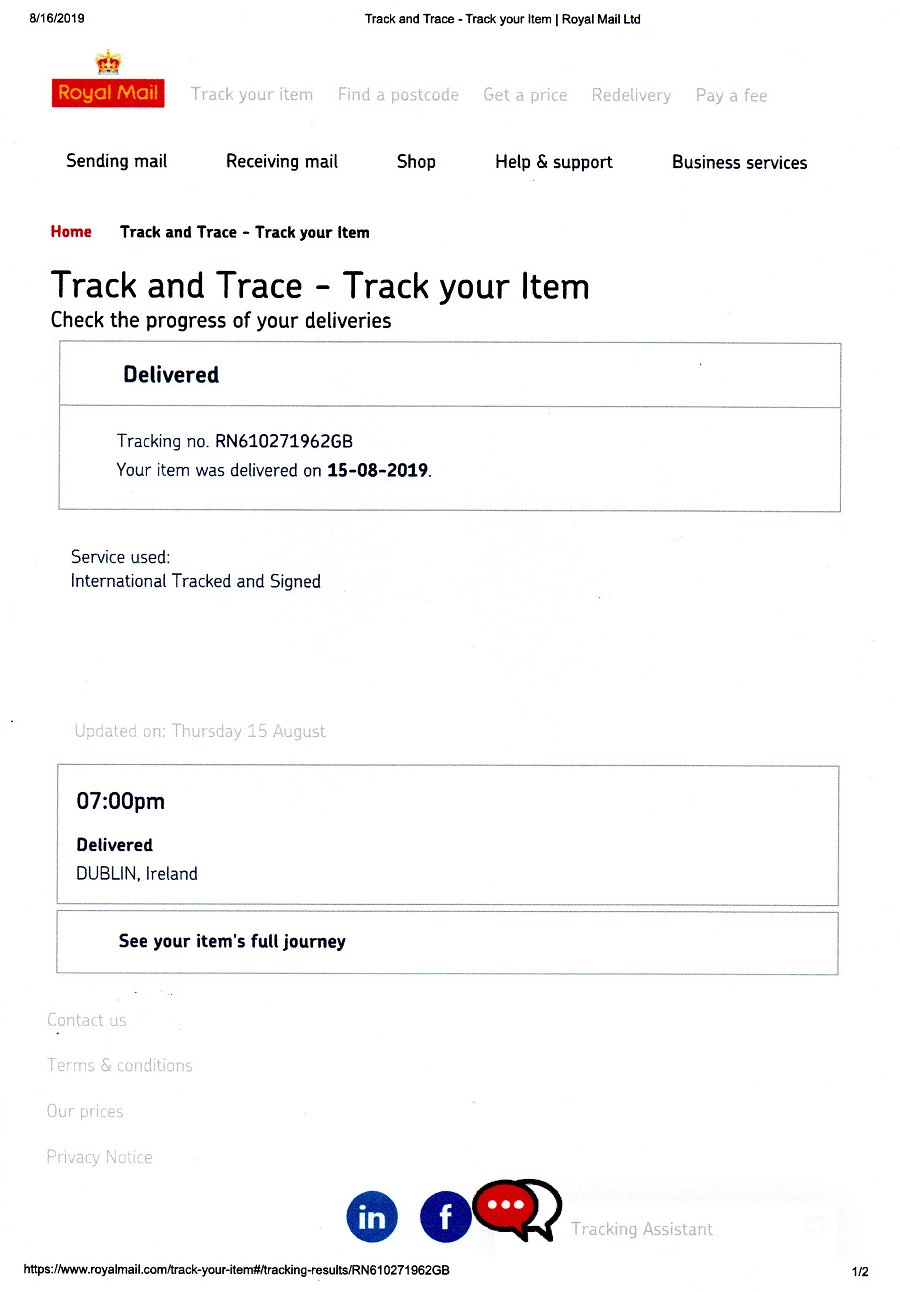Image resolution: width=900 pixels, height=1292 pixels.
Task: Open the LinkedIn social icon
Action: [372, 1217]
